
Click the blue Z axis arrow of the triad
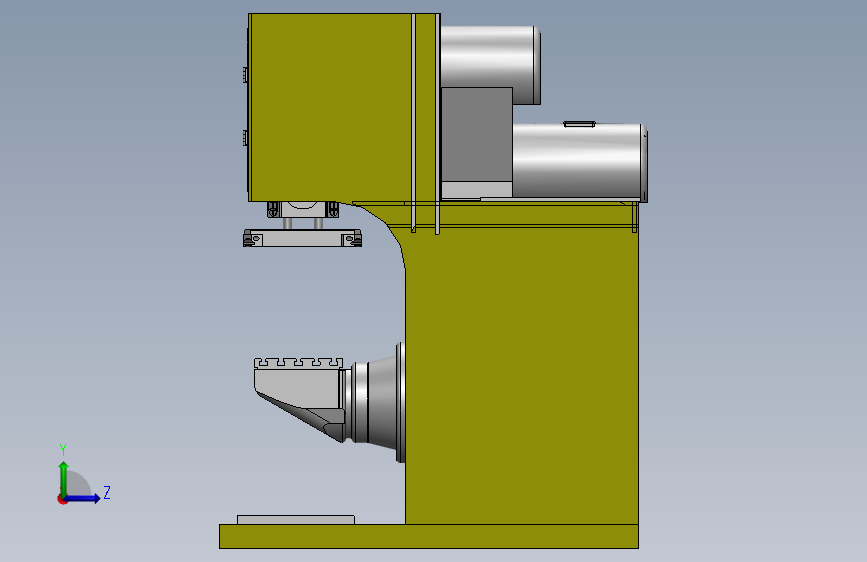[83, 498]
